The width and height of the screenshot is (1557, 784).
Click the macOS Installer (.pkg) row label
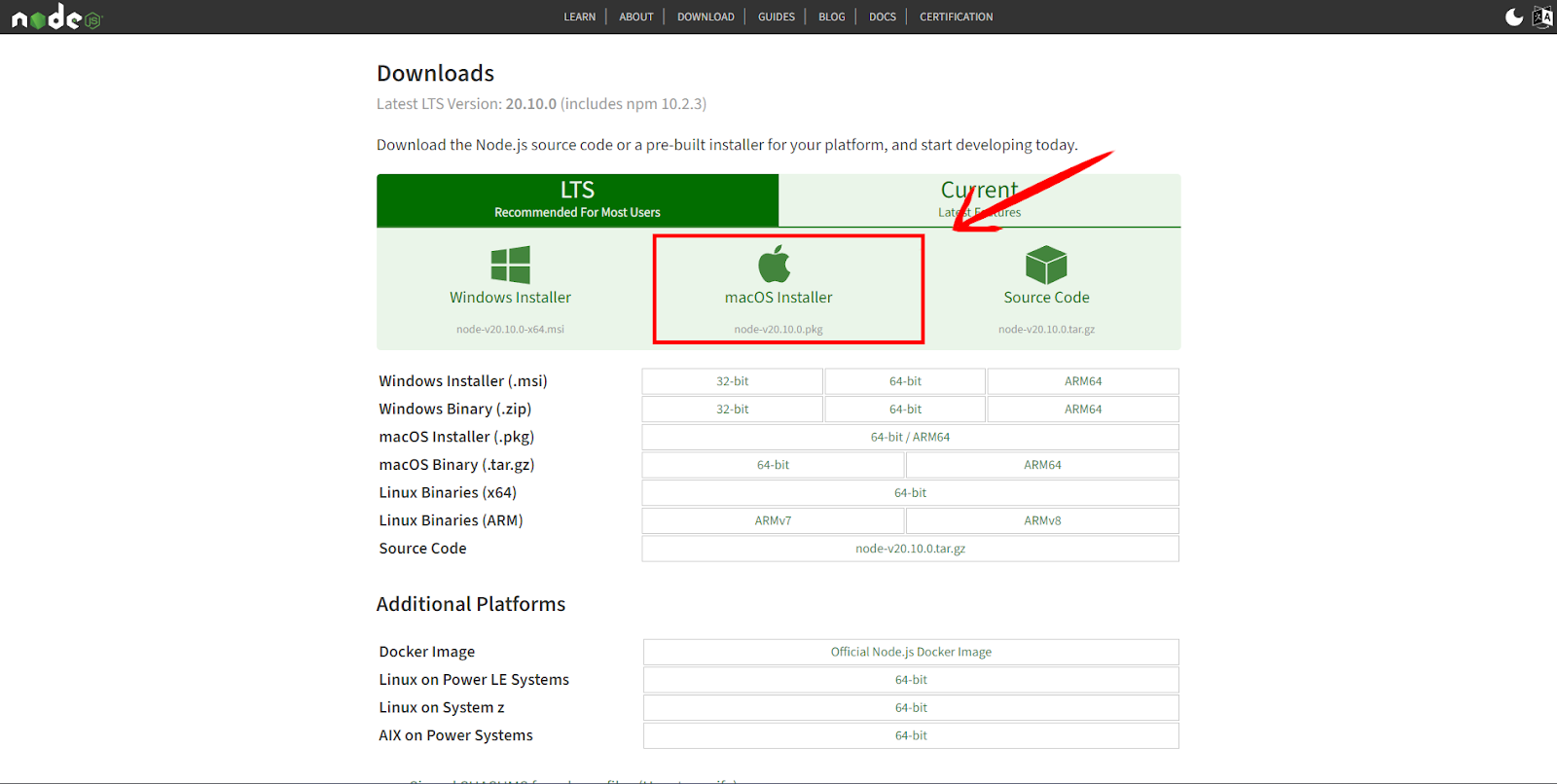[x=456, y=438]
